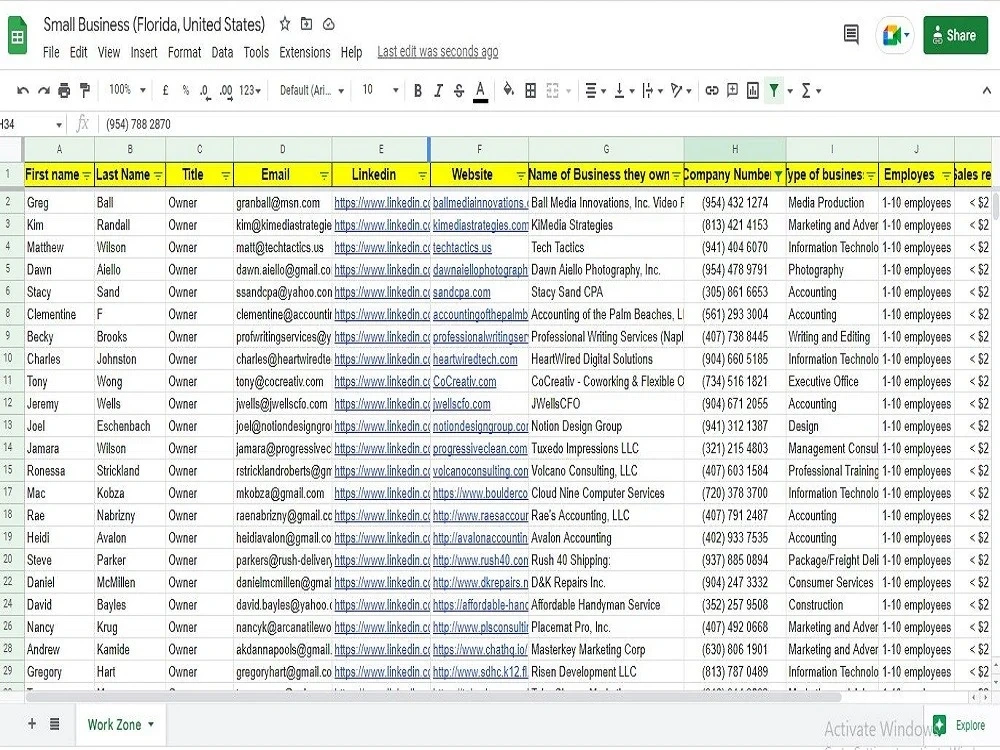1000x750 pixels.
Task: Click the Insert chart icon
Action: click(753, 91)
